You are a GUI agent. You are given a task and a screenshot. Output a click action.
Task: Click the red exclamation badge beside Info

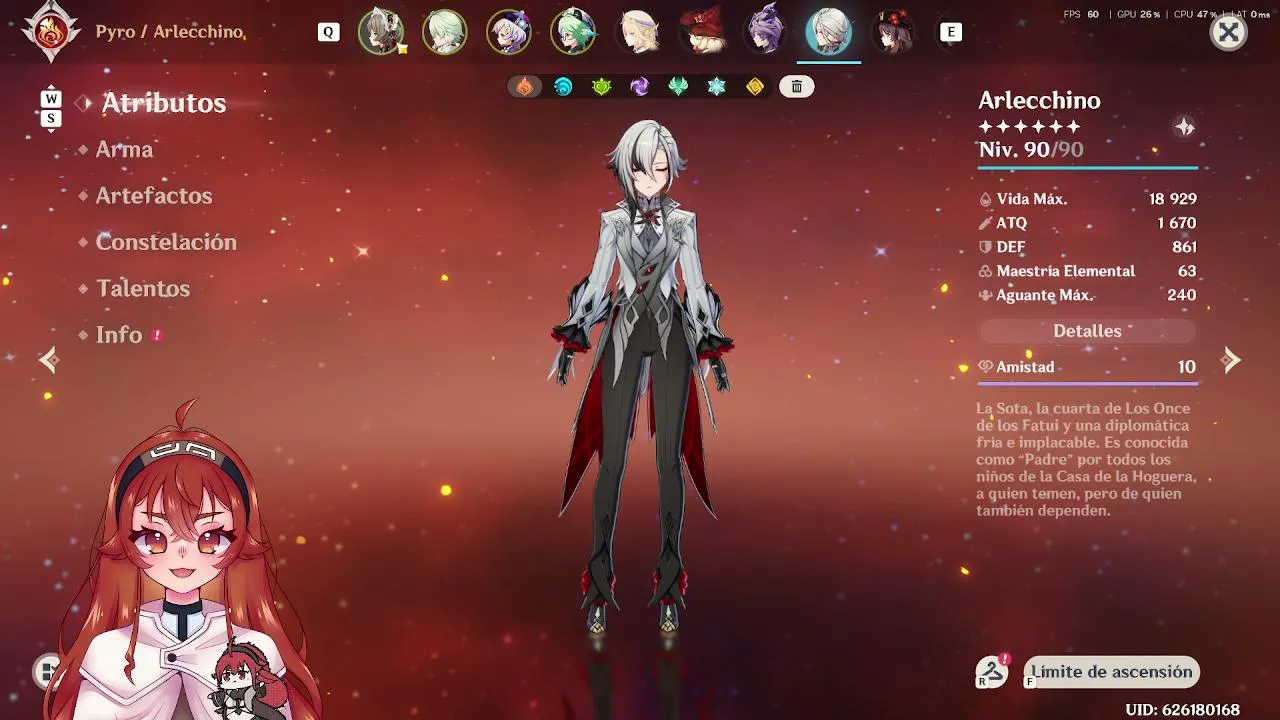point(157,335)
